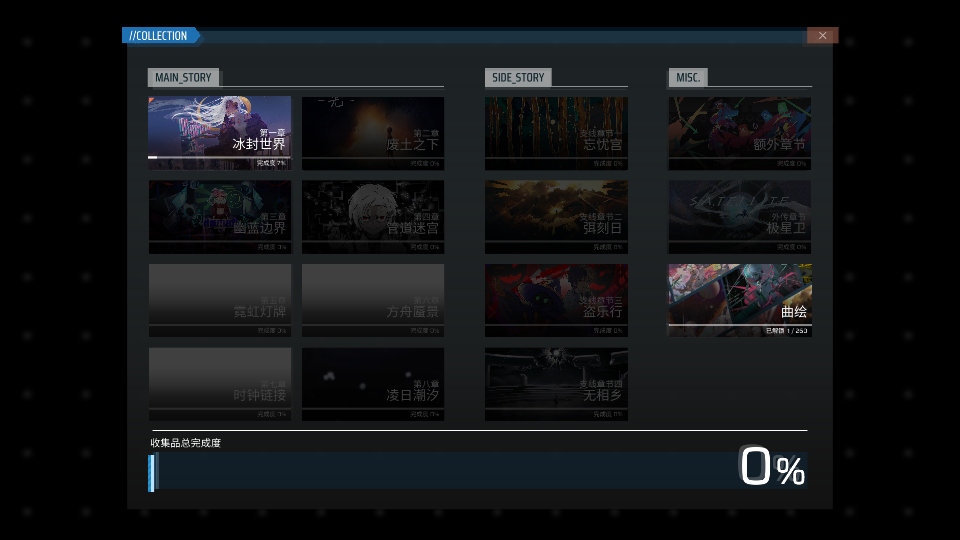Choose side story 无相乡 tile
Image resolution: width=960 pixels, height=540 pixels.
pos(556,384)
